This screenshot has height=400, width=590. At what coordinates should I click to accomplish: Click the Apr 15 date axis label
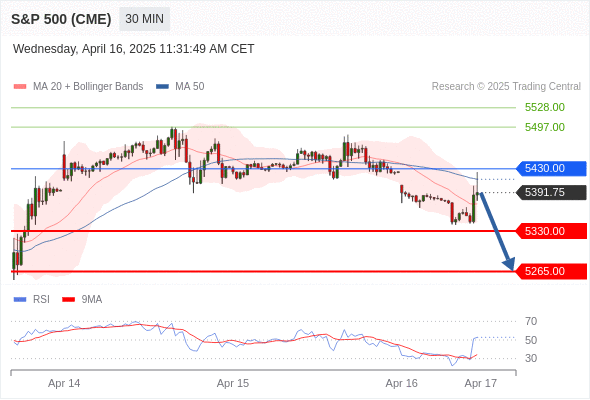(233, 383)
